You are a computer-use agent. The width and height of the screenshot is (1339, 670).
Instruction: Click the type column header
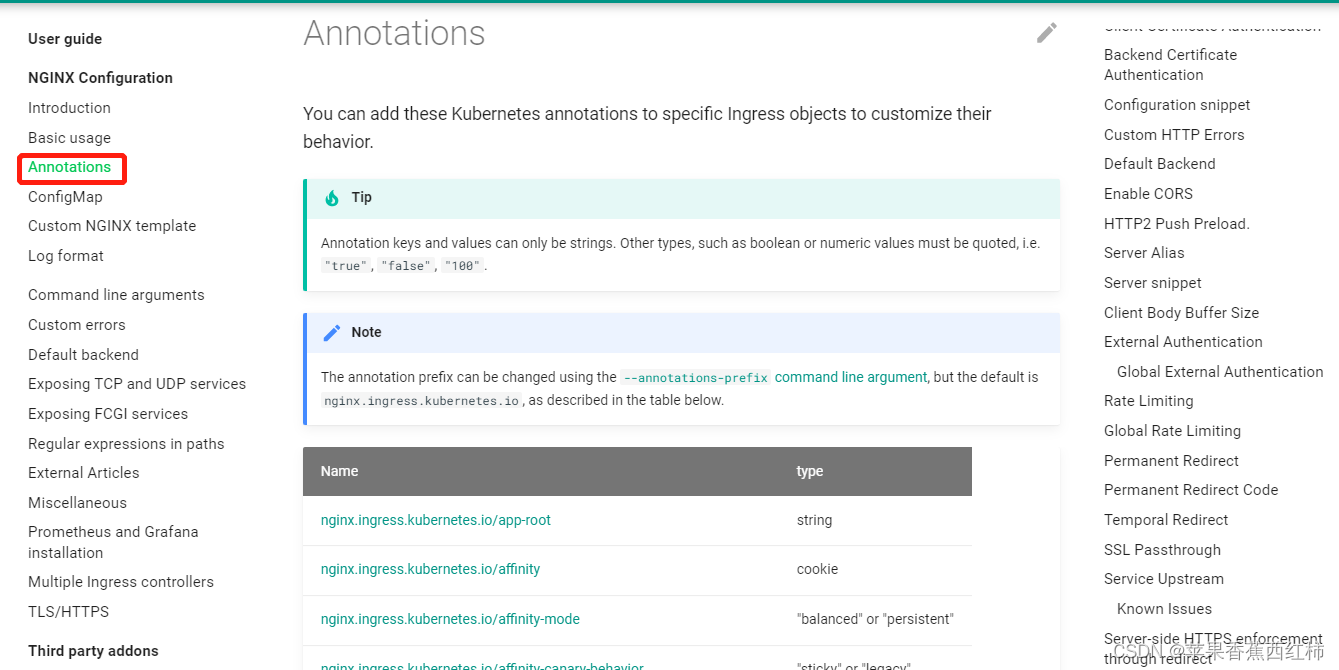(810, 471)
